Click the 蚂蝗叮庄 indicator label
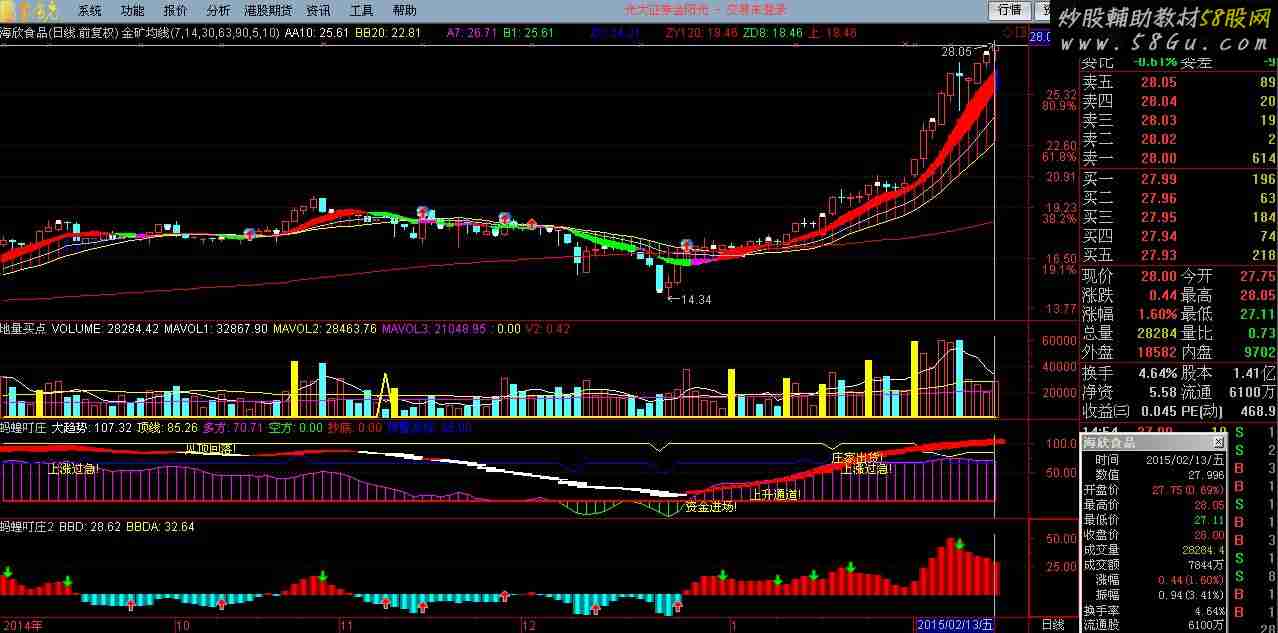 24,427
